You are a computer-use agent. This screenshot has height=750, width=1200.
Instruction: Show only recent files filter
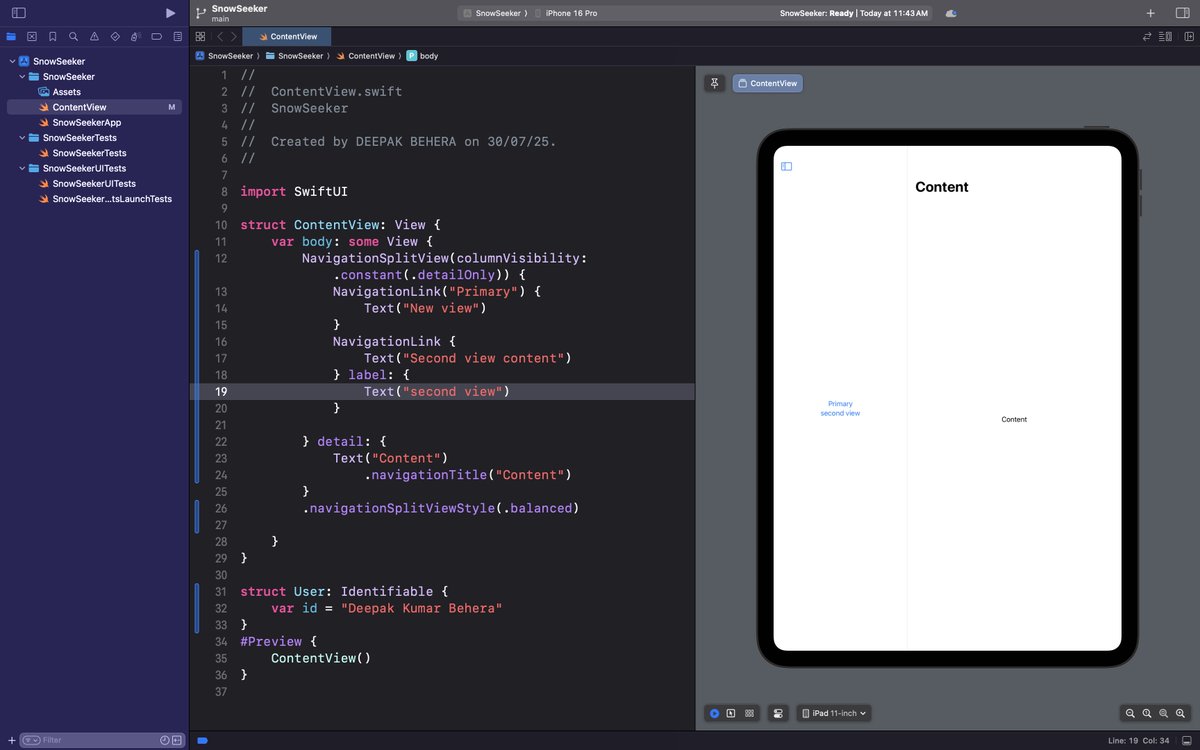pyautogui.click(x=165, y=740)
